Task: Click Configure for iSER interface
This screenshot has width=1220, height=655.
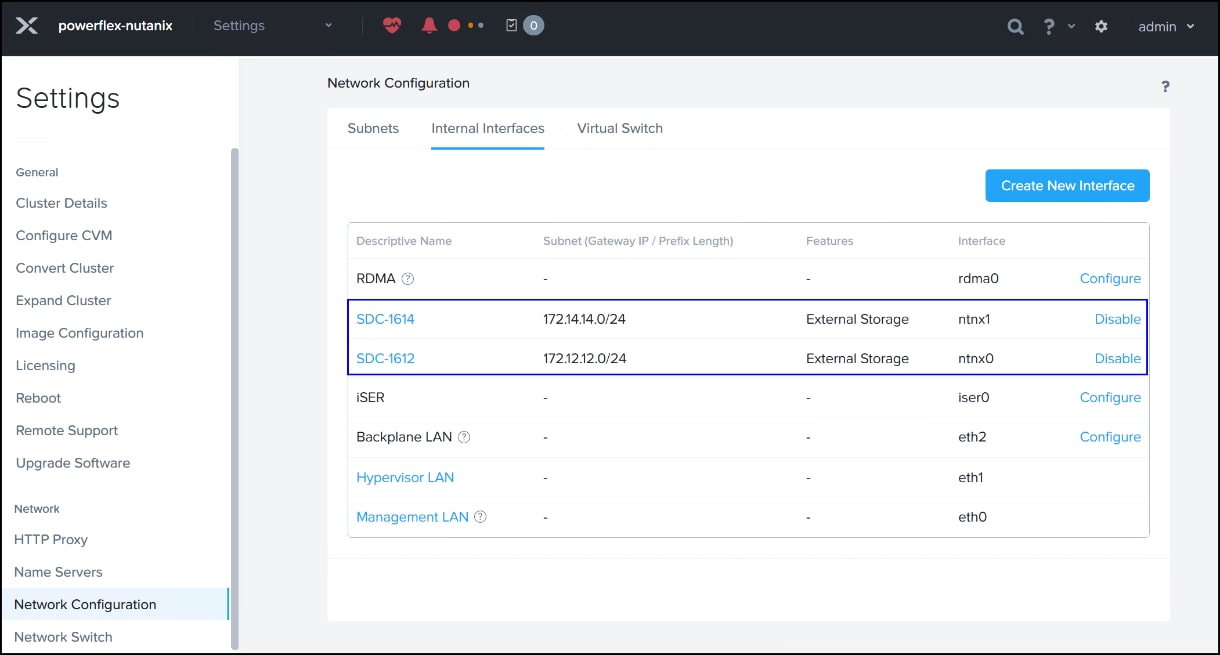Action: (1110, 397)
